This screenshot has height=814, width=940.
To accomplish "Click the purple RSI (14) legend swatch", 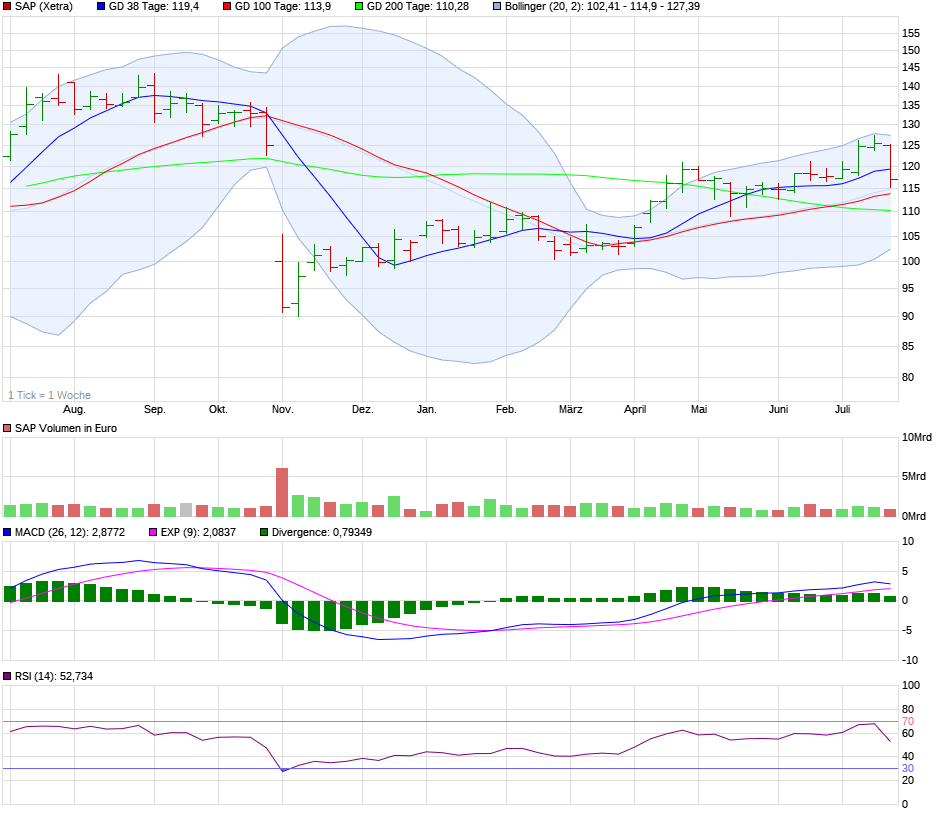I will click(8, 677).
